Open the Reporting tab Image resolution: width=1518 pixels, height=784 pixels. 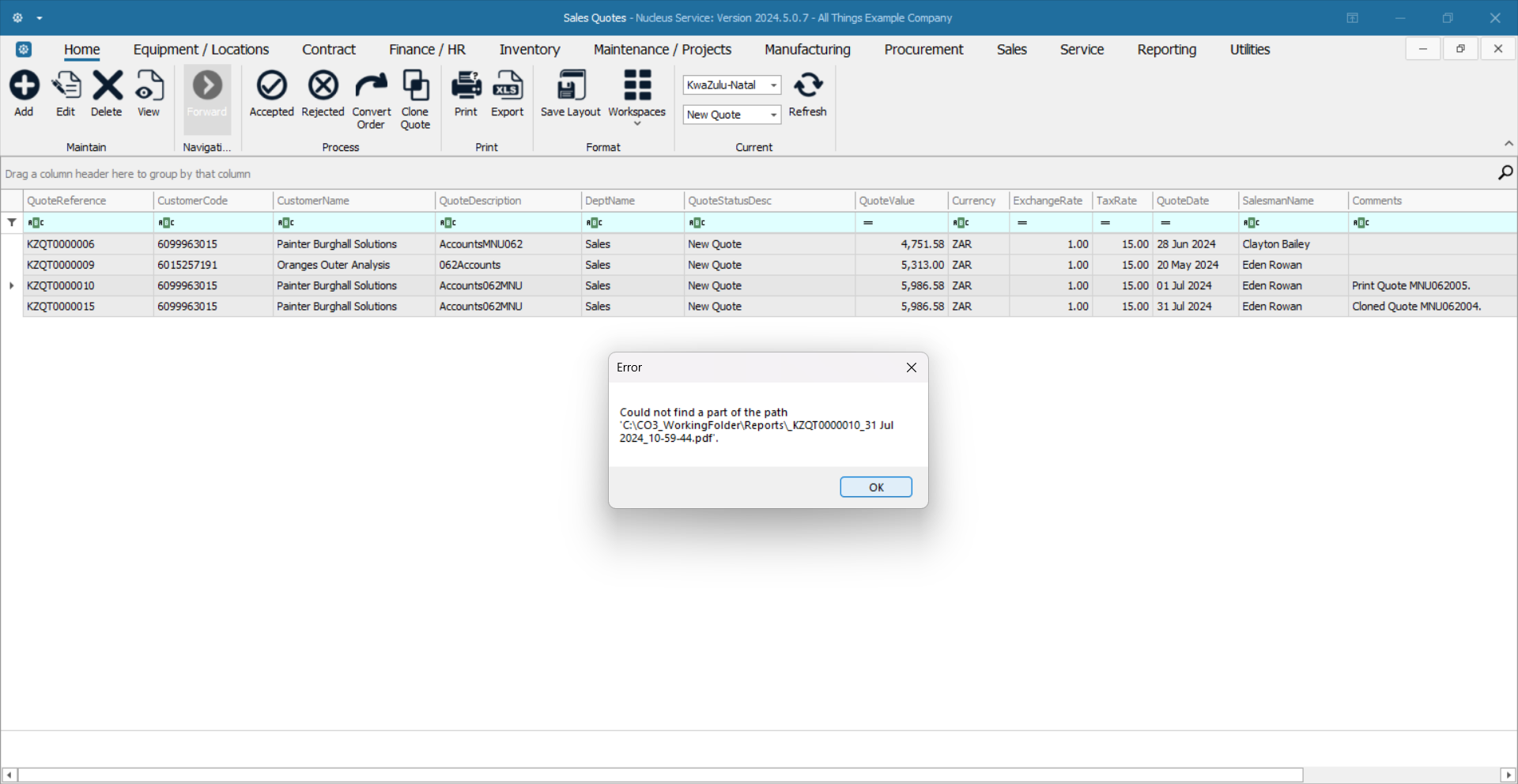[1167, 50]
